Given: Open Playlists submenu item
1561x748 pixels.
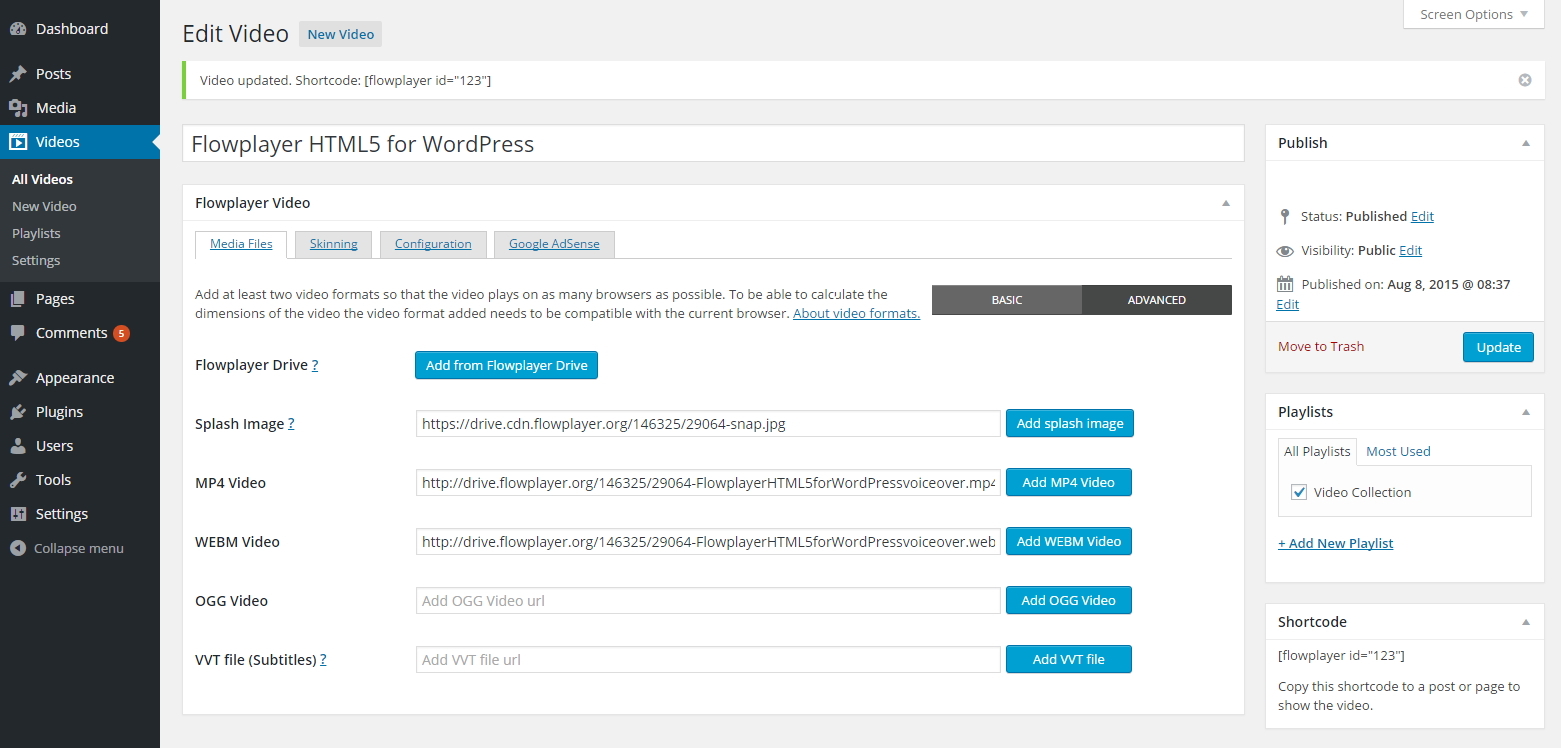Looking at the screenshot, I should 36,233.
